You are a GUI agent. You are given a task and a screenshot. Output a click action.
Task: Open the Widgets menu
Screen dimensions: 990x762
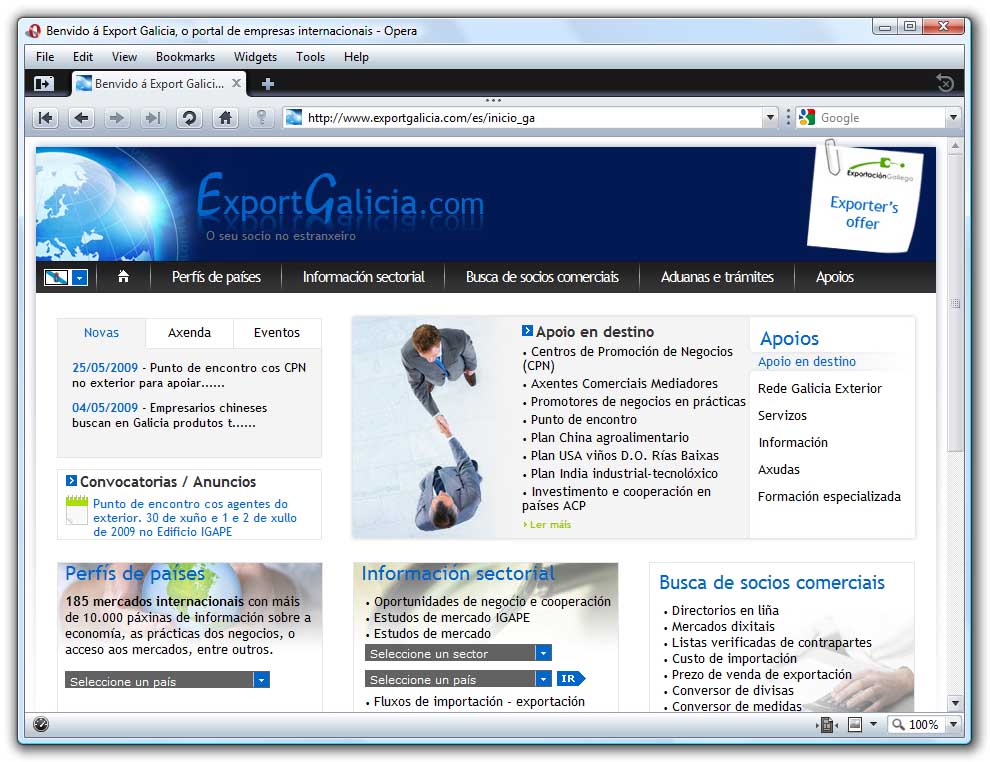255,57
